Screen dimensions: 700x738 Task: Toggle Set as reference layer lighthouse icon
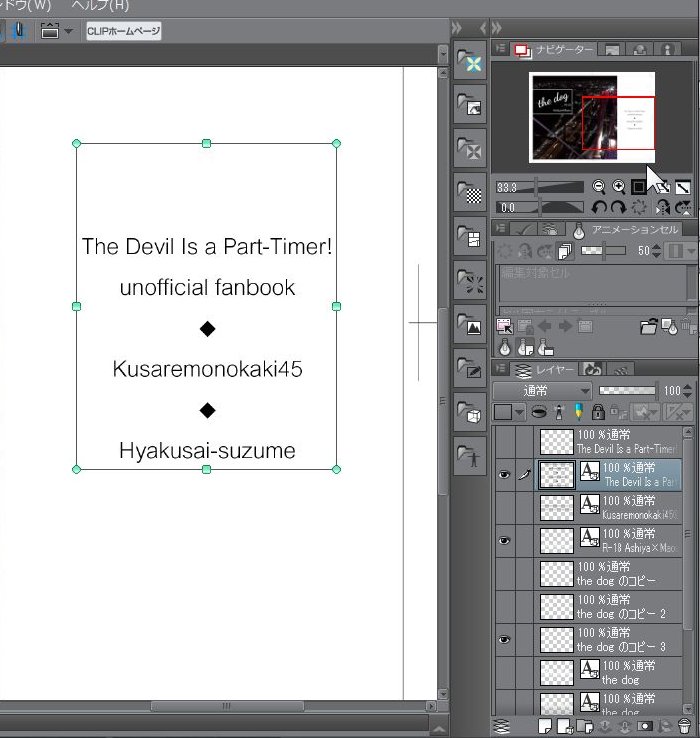point(559,412)
